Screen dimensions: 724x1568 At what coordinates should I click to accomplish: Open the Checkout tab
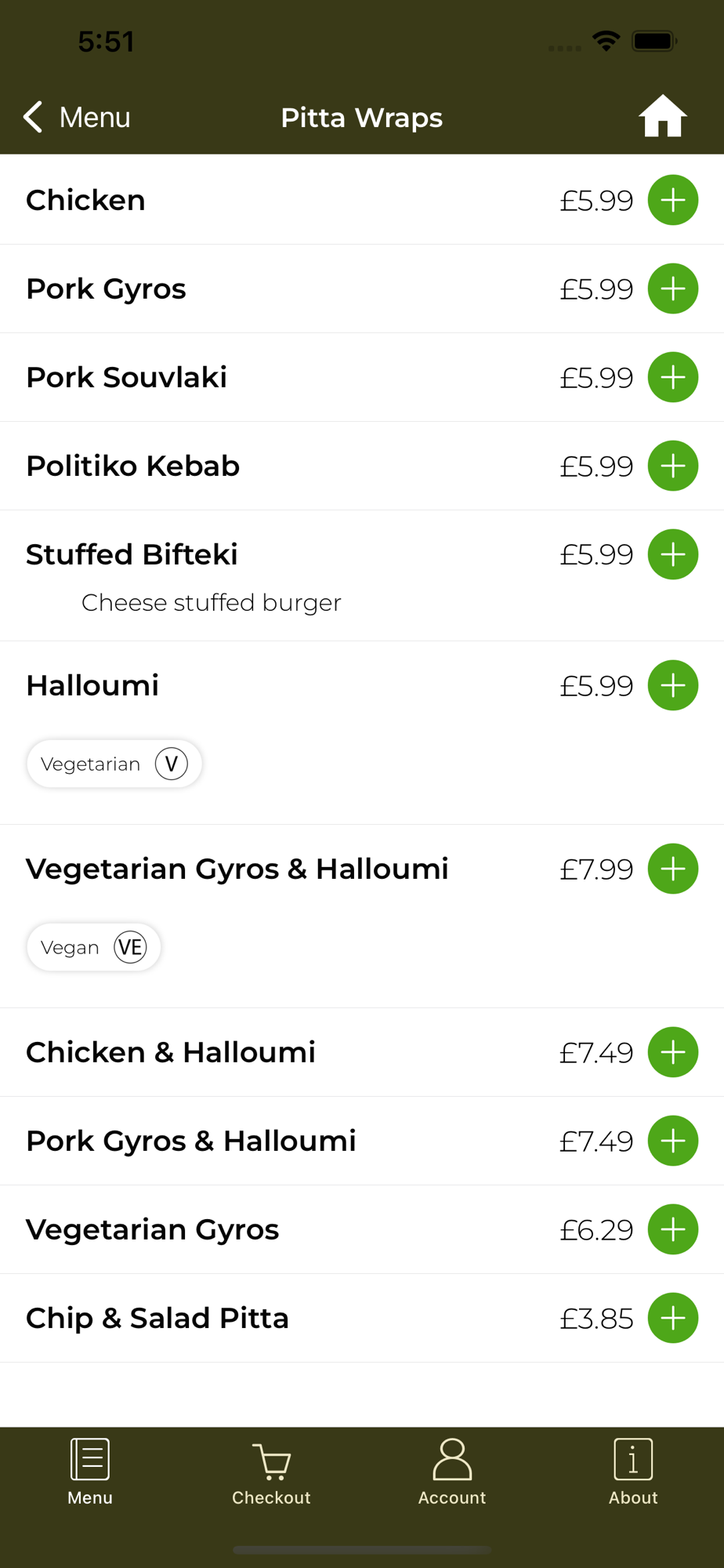(x=271, y=1473)
